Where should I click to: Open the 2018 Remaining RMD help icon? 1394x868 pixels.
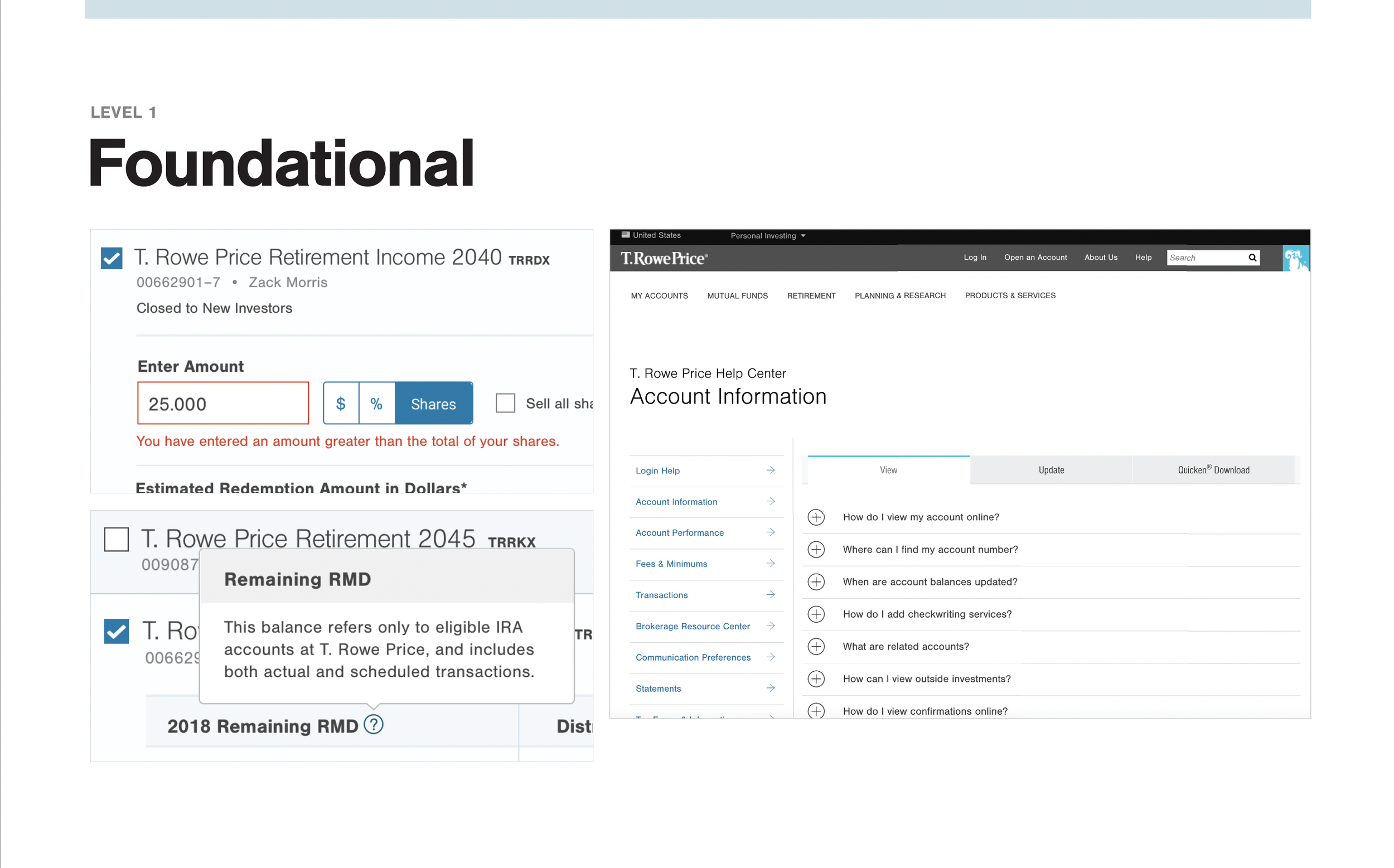pos(373,725)
